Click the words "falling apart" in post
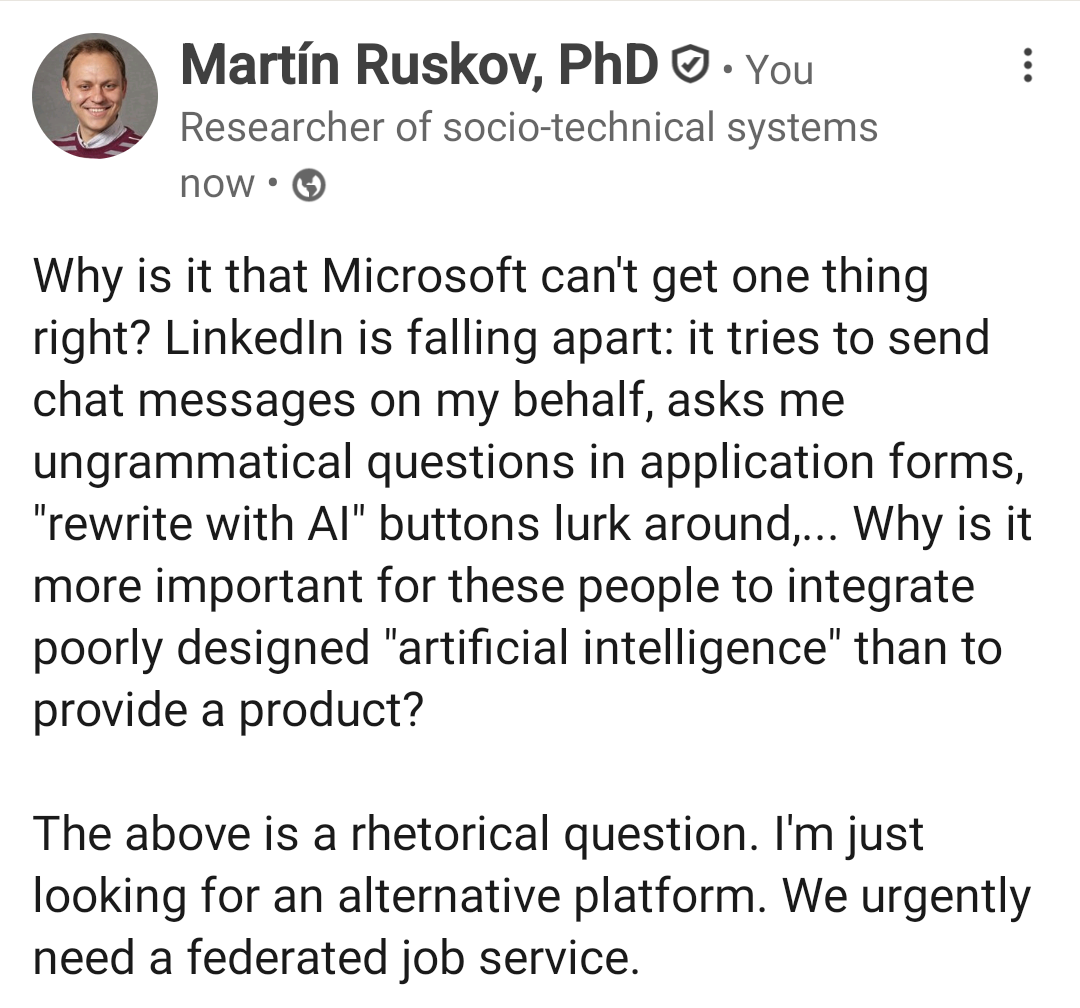The image size is (1080, 1008). tap(517, 339)
